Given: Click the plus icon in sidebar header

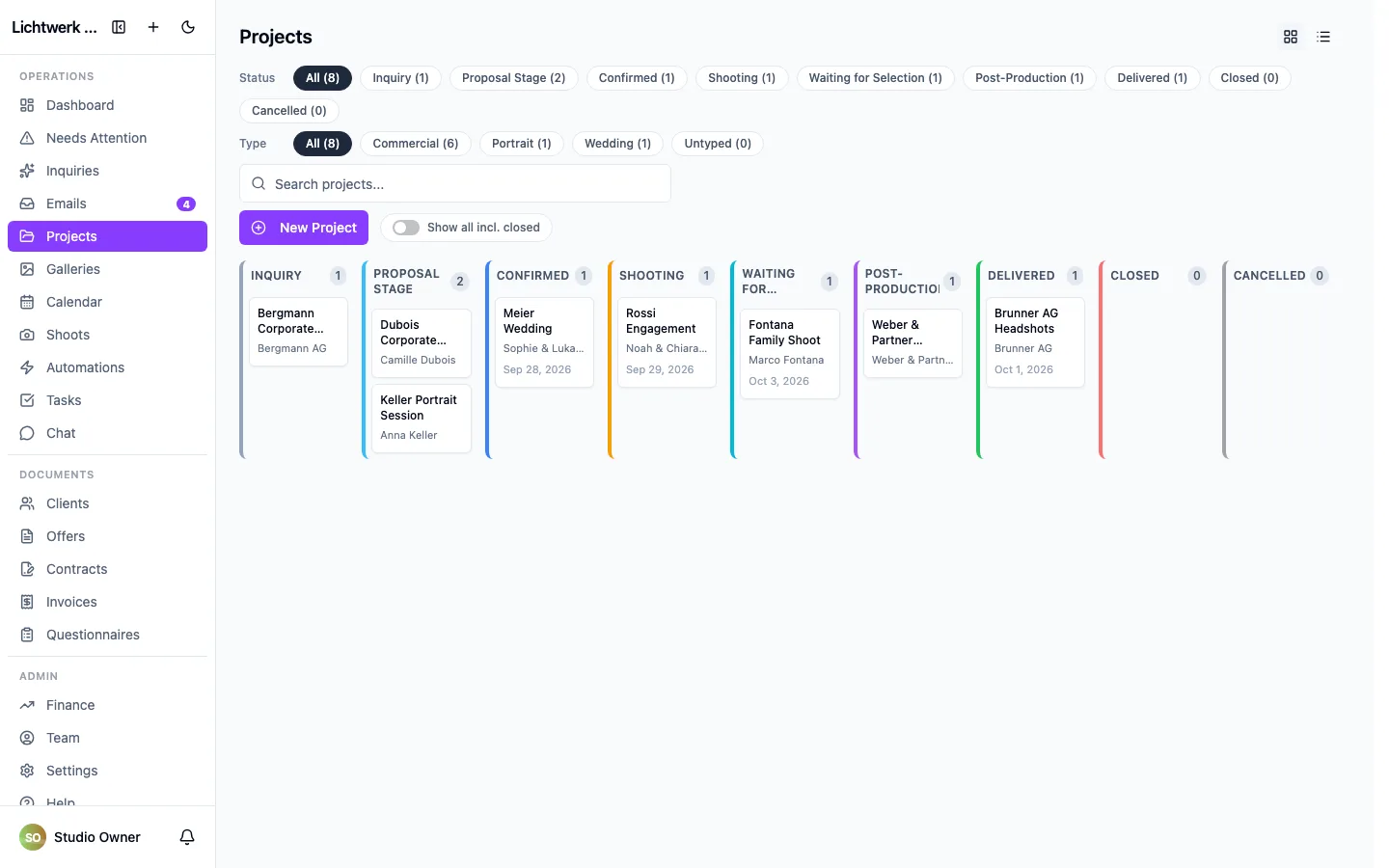Looking at the screenshot, I should tap(153, 27).
